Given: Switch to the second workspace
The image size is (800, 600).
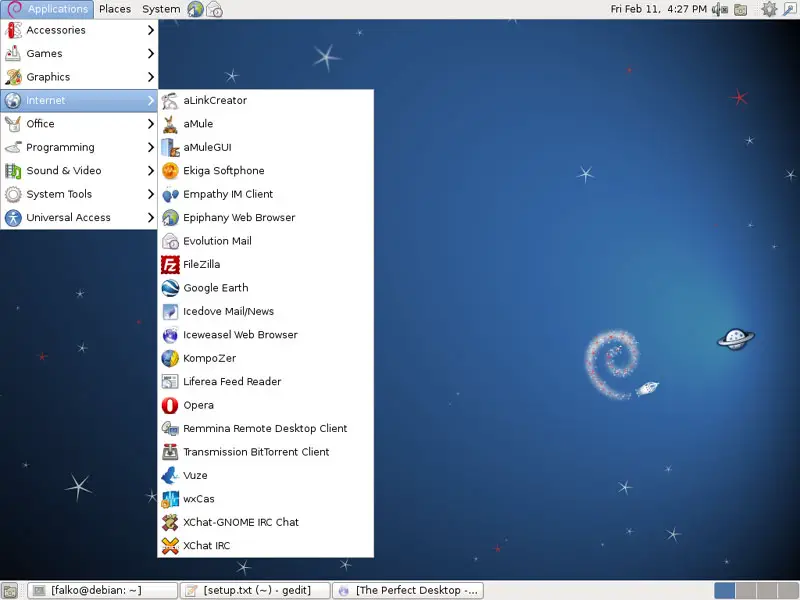Looking at the screenshot, I should click(x=746, y=591).
